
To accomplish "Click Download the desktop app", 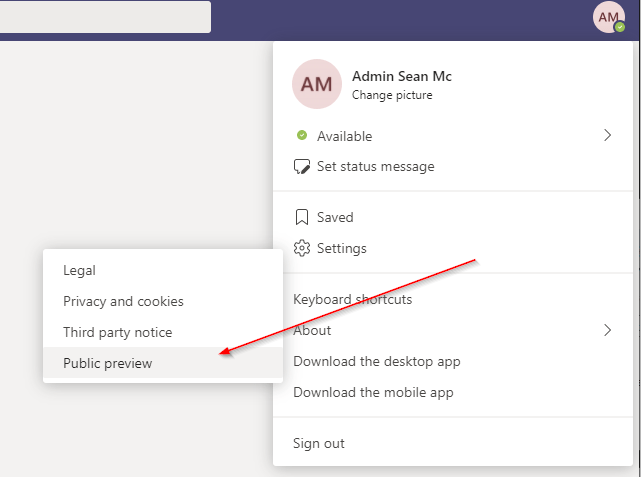I will [x=376, y=361].
